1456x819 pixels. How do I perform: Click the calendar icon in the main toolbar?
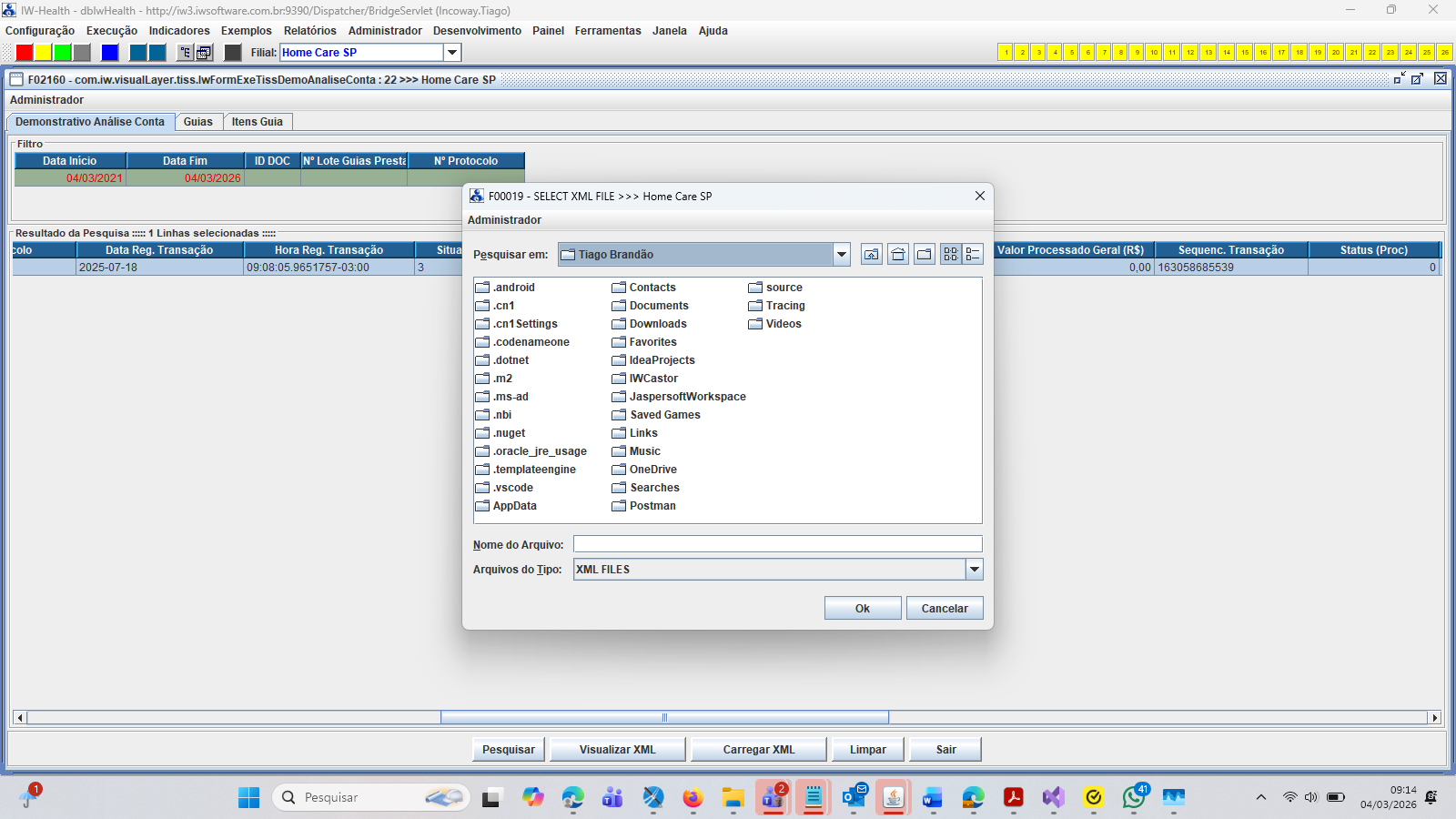[205, 53]
